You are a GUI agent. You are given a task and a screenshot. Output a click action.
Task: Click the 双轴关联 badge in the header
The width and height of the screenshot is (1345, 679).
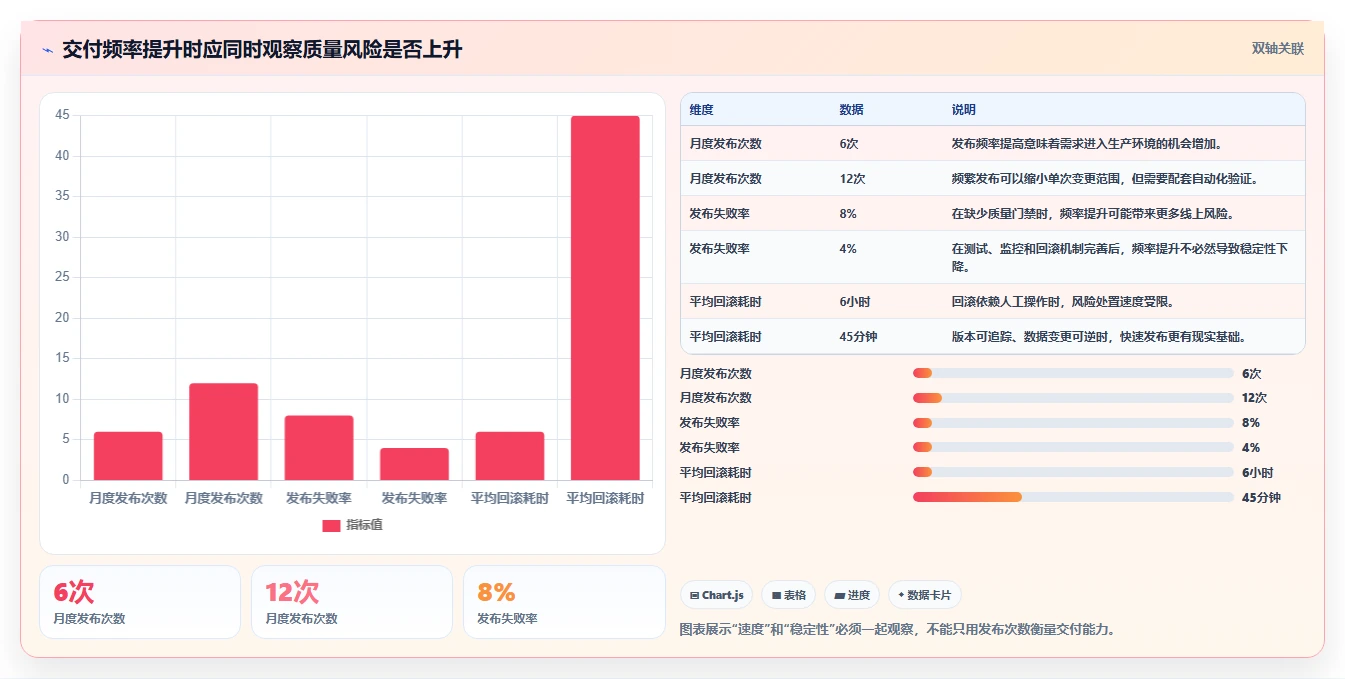pyautogui.click(x=1278, y=48)
